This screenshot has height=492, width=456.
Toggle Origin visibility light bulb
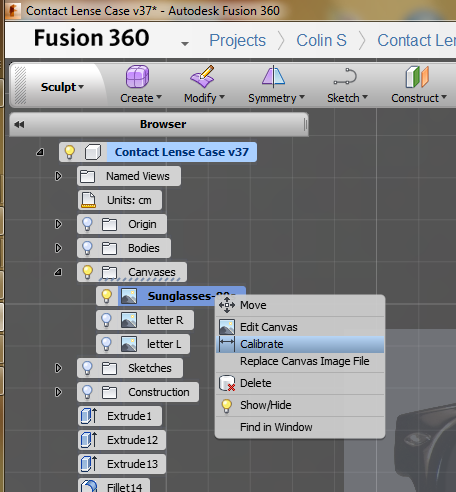(87, 224)
